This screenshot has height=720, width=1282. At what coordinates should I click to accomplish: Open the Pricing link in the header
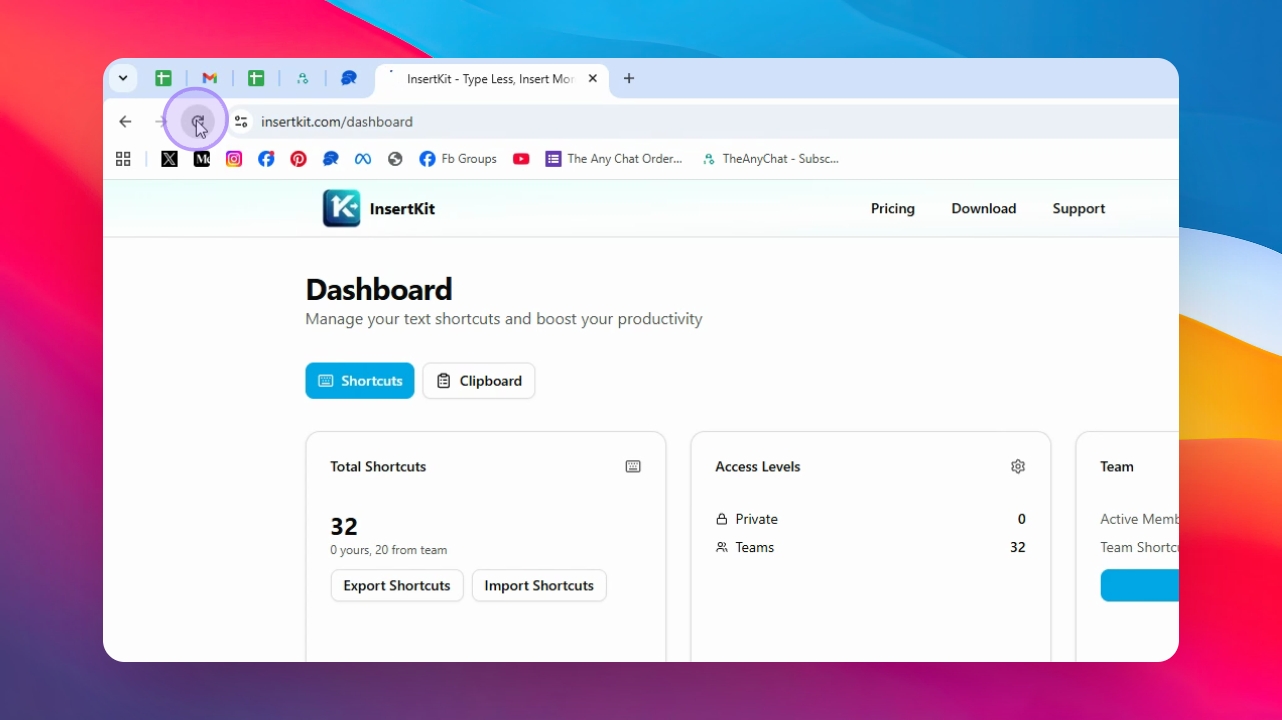click(x=893, y=209)
